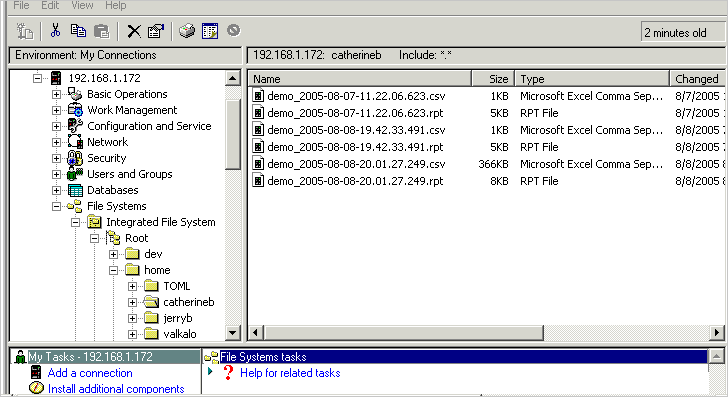
Task: Click the tree pane scroll down arrow
Action: point(233,332)
